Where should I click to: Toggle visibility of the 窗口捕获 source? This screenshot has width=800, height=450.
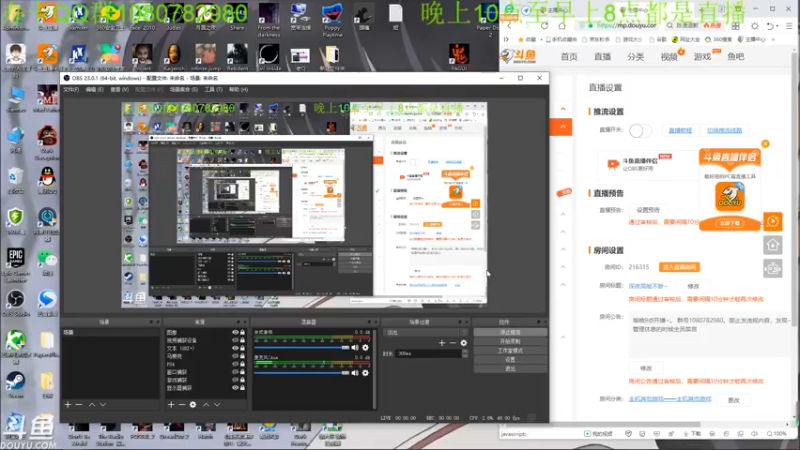pos(235,372)
